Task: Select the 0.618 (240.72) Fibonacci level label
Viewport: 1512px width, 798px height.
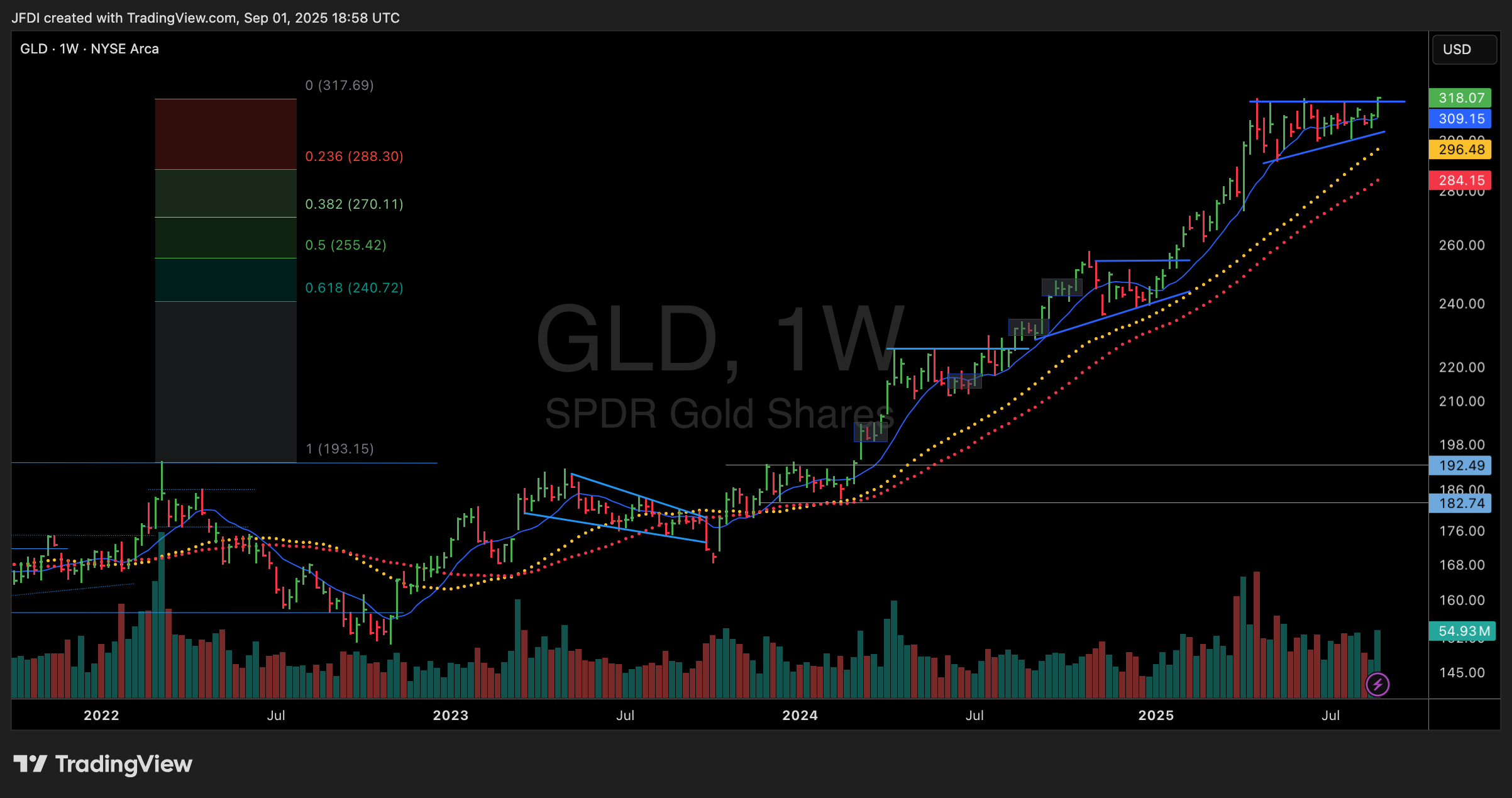Action: click(x=354, y=288)
